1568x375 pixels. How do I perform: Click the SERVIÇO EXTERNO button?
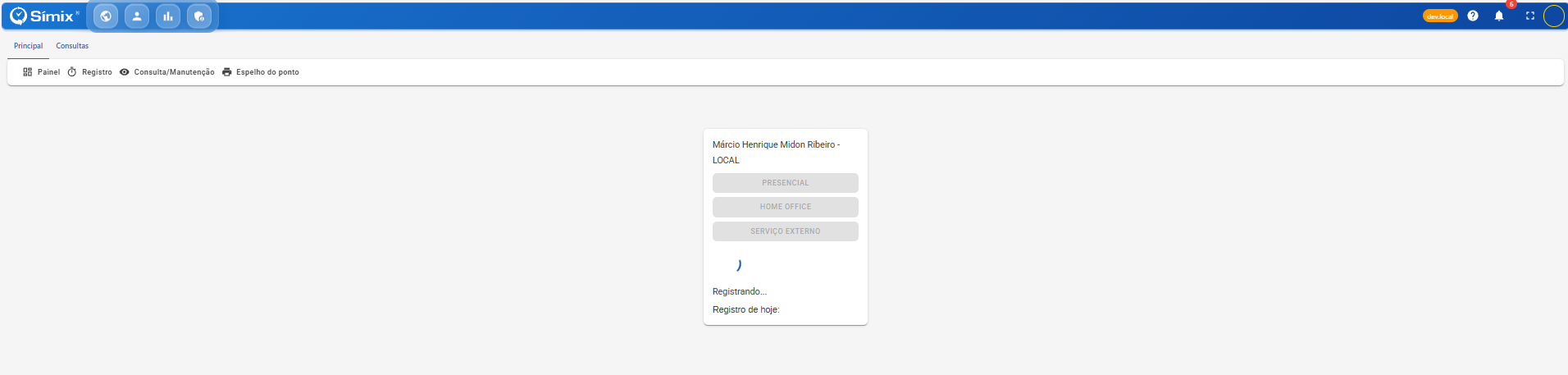(786, 231)
